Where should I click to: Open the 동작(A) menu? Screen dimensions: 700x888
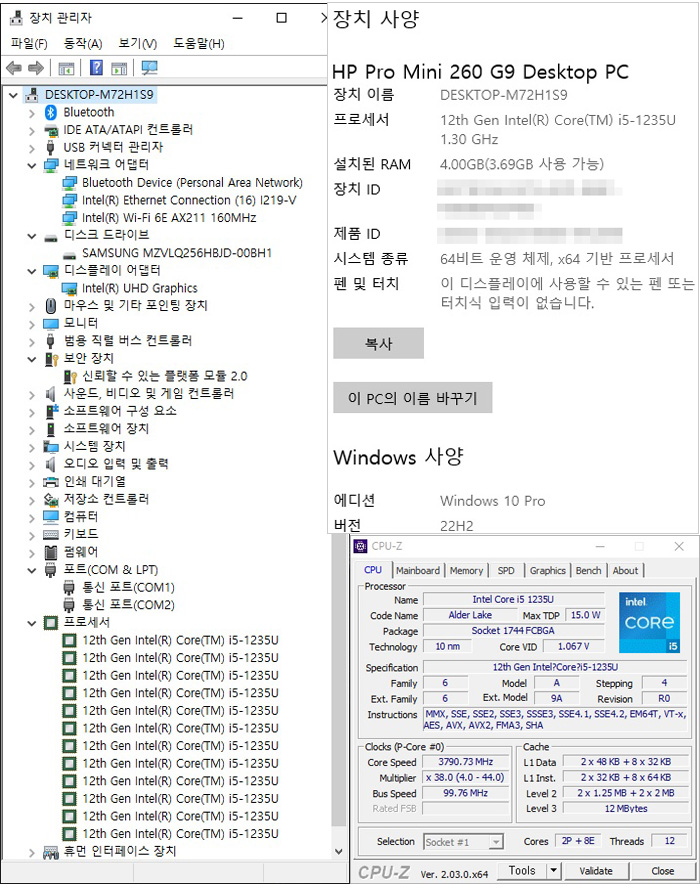tap(83, 44)
